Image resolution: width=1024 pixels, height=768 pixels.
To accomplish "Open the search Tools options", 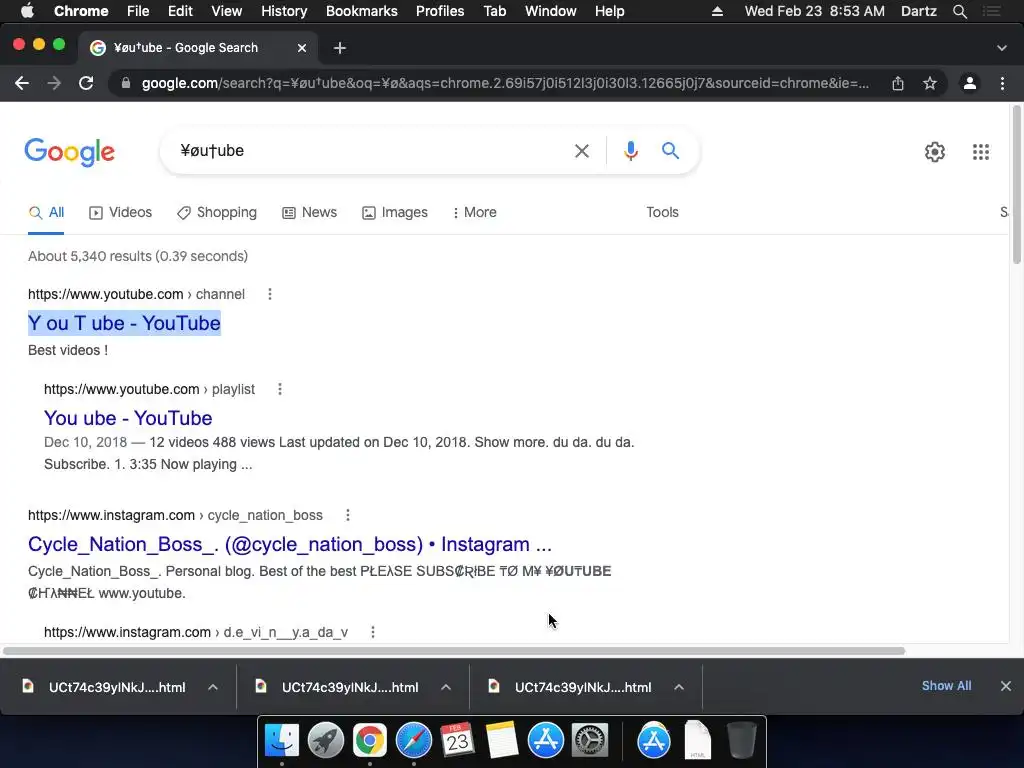I will point(662,213).
